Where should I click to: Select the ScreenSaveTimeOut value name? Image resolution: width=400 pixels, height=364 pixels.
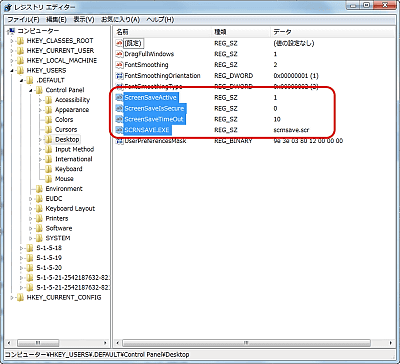(x=154, y=119)
